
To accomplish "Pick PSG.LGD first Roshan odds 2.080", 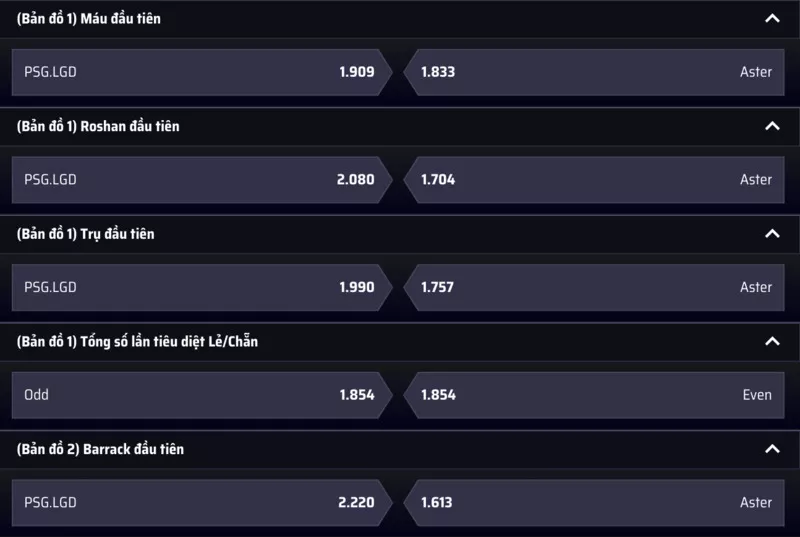I will coord(200,180).
